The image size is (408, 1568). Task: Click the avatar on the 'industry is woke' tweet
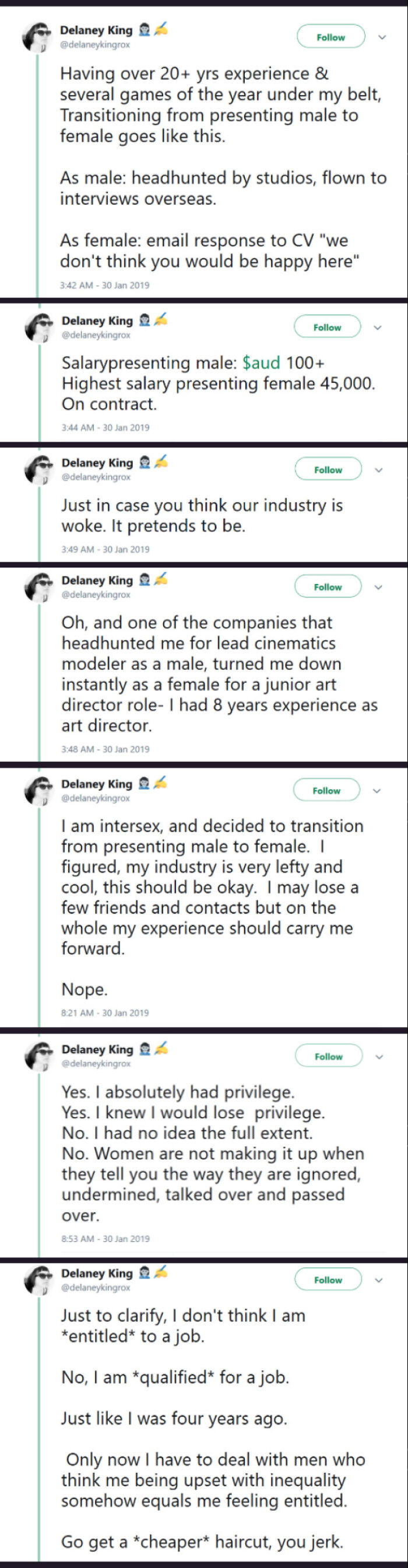pyautogui.click(x=38, y=469)
